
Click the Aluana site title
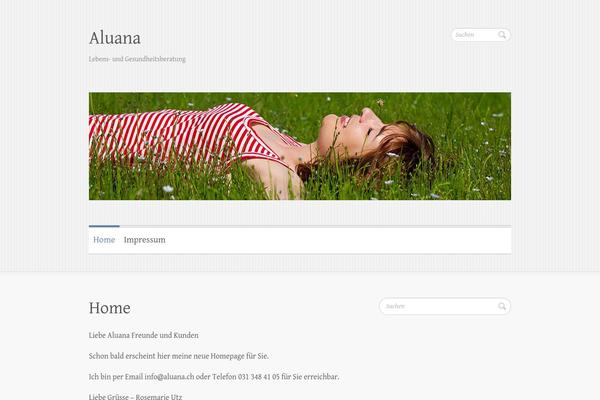pos(115,38)
